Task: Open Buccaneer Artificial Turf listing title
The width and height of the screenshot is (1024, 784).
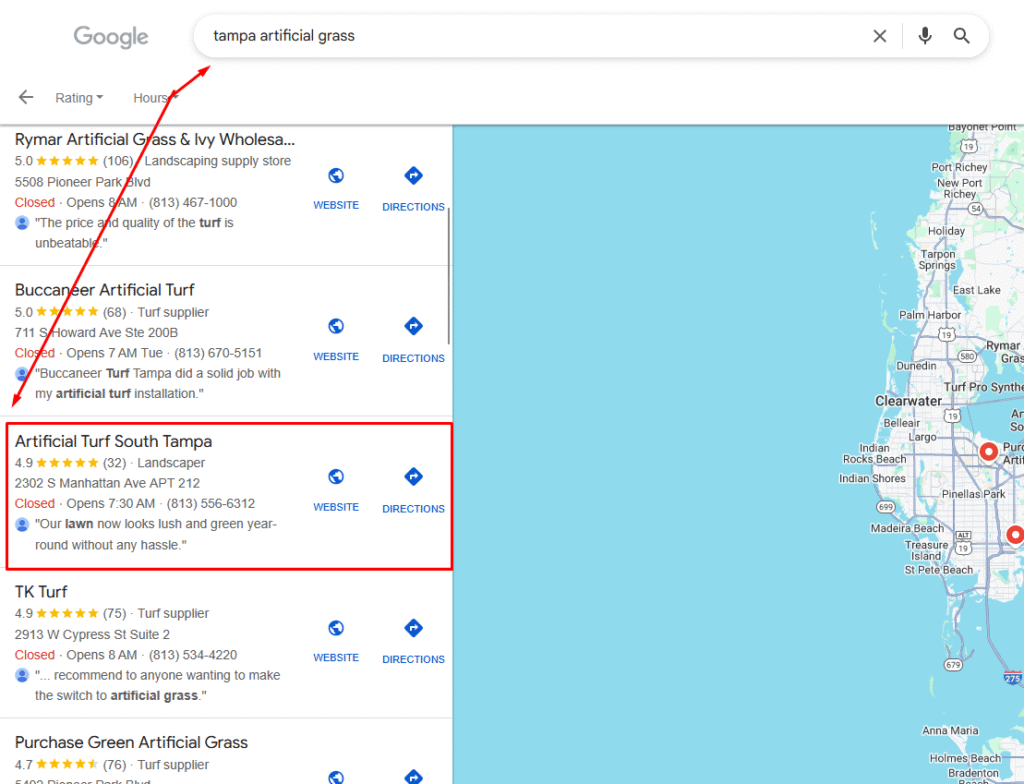Action: (104, 290)
